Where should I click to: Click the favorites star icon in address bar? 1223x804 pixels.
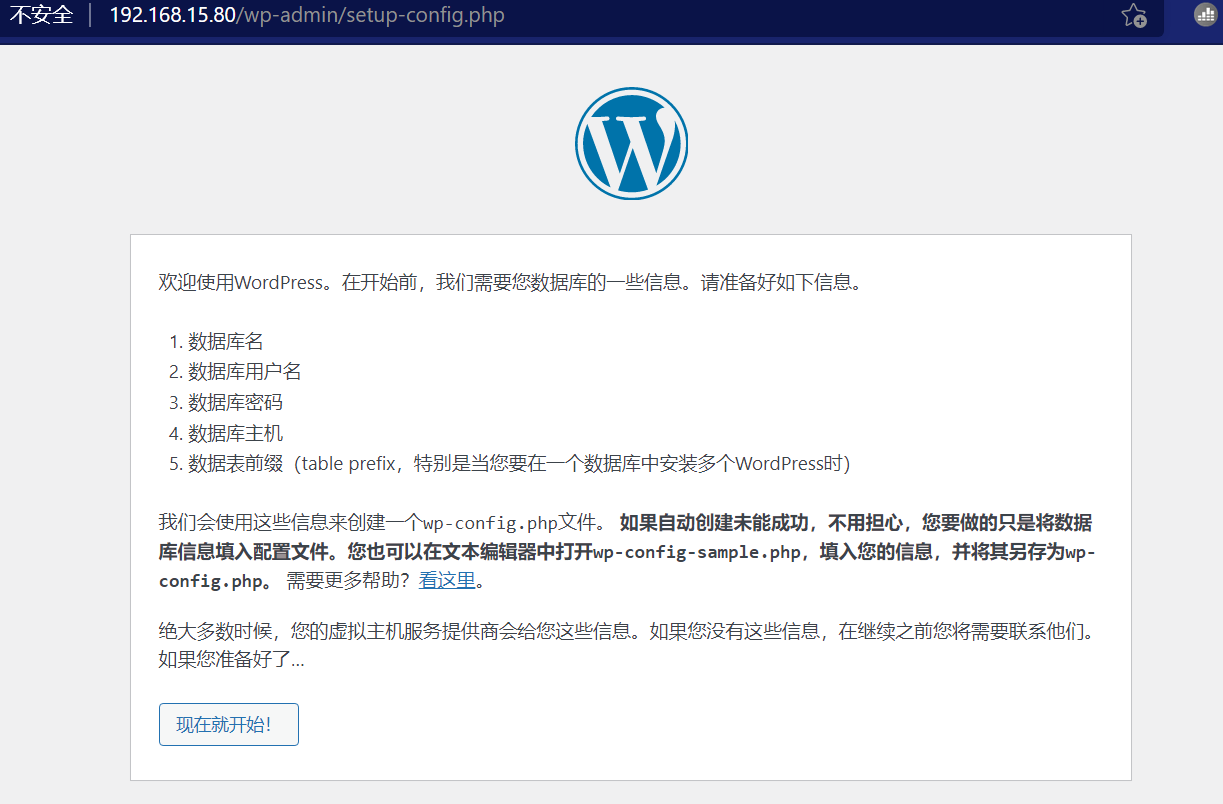(1134, 16)
